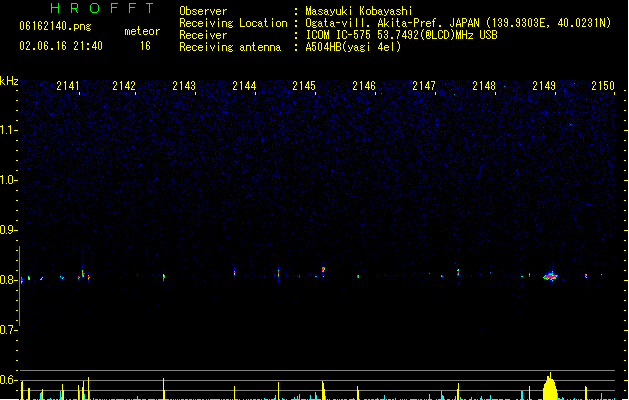Click the 2147 time axis label

(x=424, y=86)
